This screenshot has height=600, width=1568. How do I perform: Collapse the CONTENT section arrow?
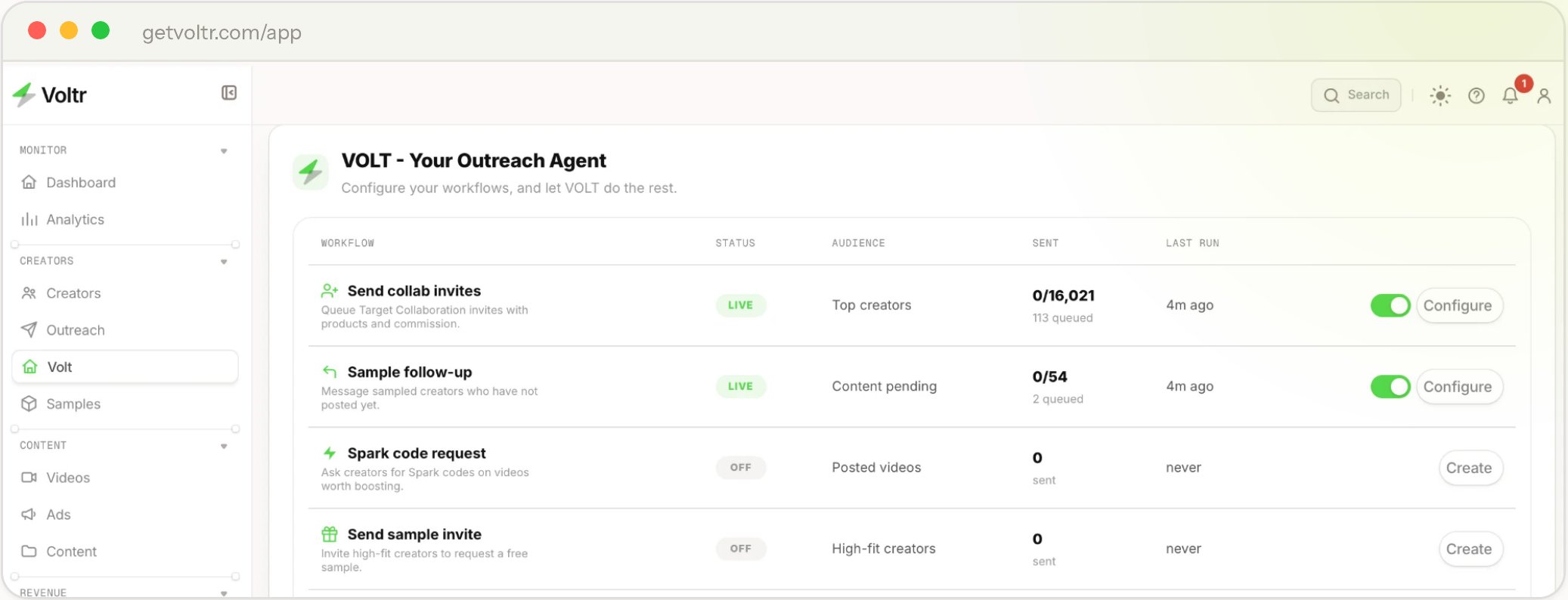[224, 447]
